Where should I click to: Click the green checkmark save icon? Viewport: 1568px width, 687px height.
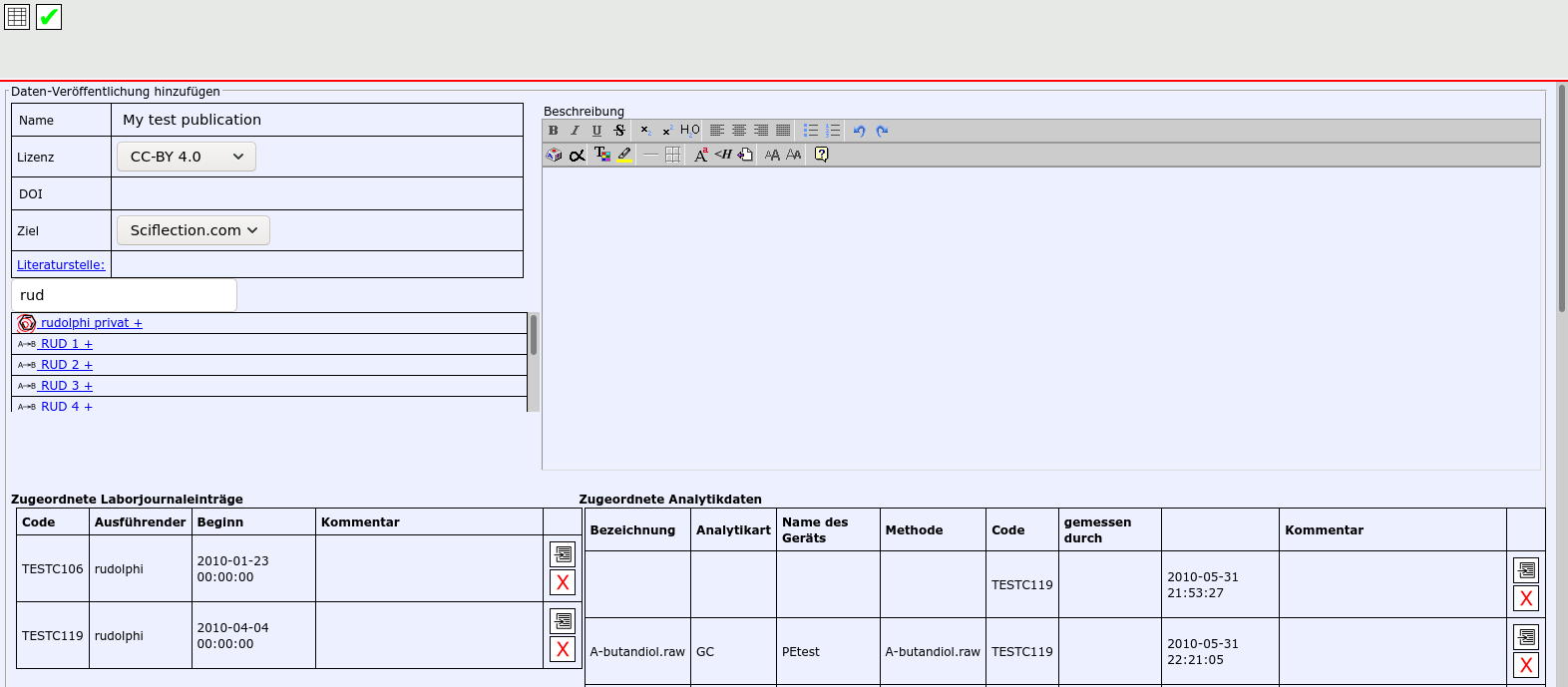click(49, 17)
